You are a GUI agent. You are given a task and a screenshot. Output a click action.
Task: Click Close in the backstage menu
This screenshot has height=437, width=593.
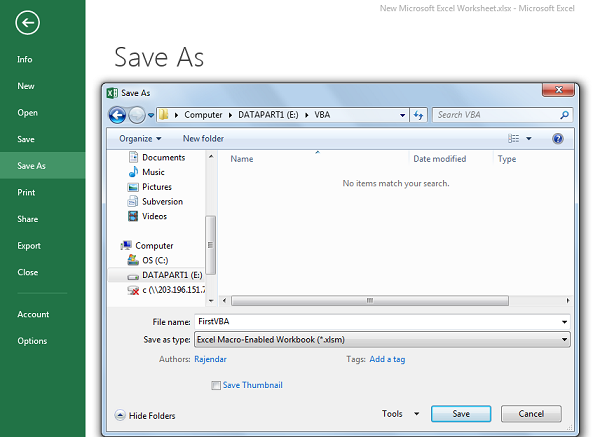(43, 272)
